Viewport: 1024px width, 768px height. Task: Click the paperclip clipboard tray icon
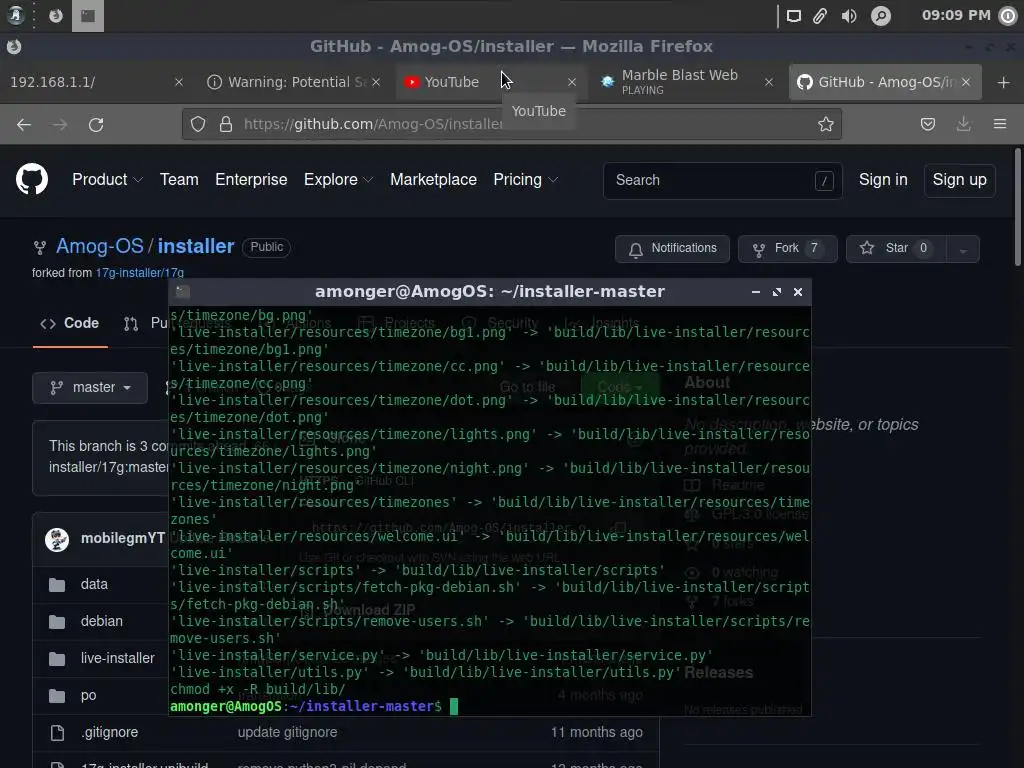[820, 16]
